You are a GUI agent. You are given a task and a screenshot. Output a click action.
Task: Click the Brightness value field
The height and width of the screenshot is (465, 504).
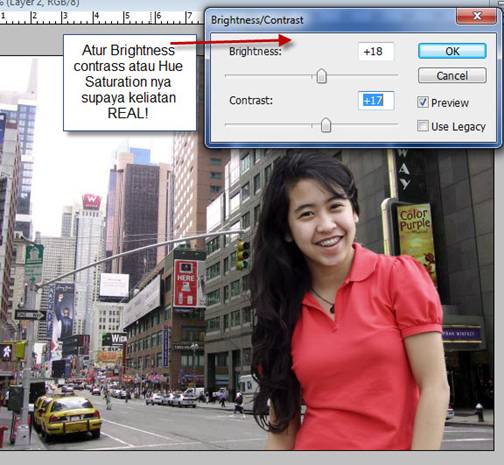coord(376,51)
